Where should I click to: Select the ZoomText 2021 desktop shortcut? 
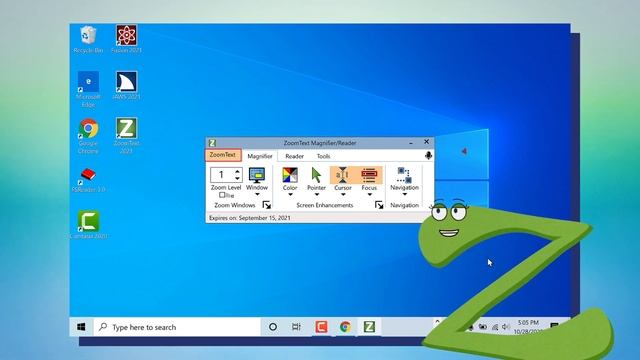tap(126, 136)
